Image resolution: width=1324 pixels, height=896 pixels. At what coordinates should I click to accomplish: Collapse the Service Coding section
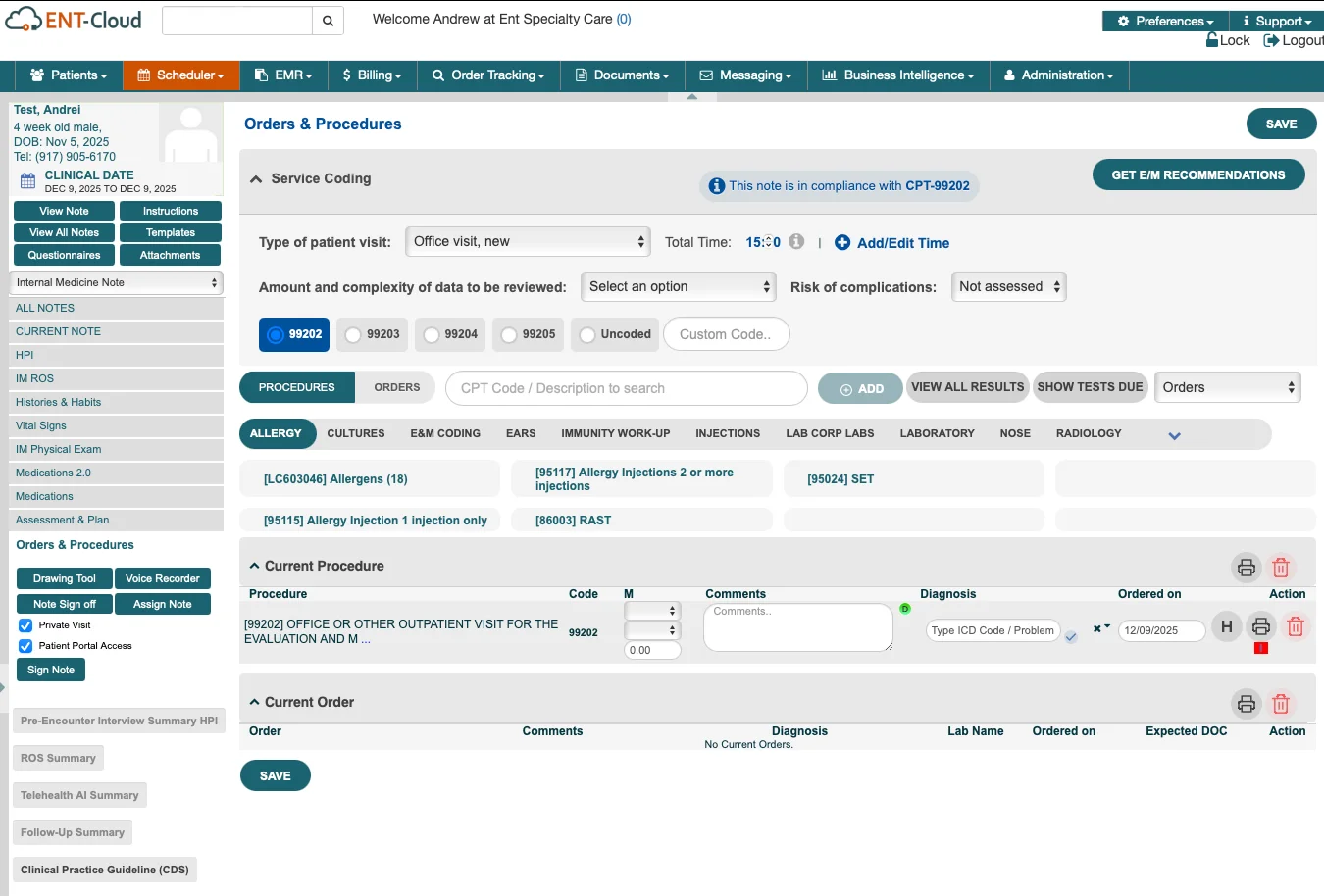[x=256, y=179]
